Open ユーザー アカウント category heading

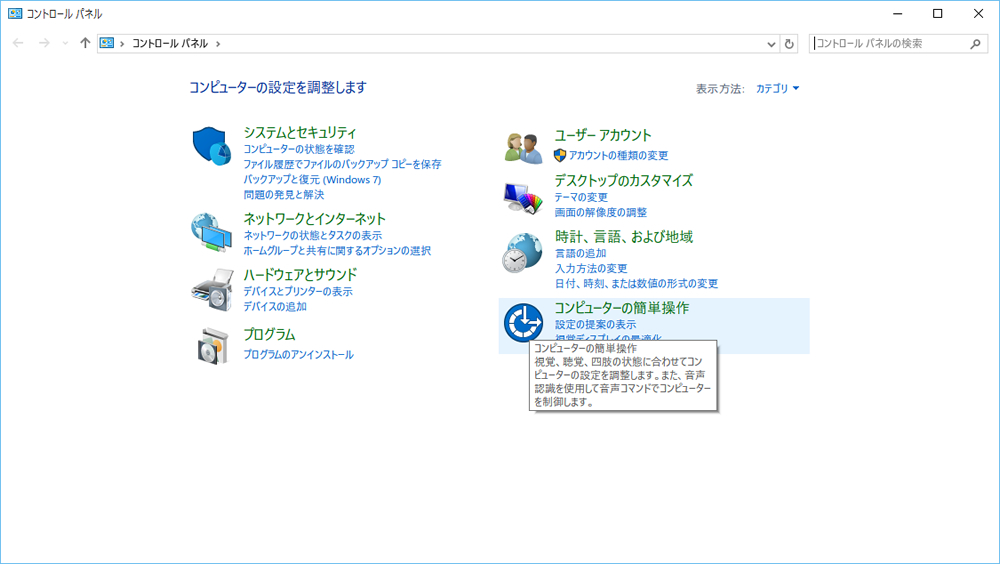click(603, 135)
